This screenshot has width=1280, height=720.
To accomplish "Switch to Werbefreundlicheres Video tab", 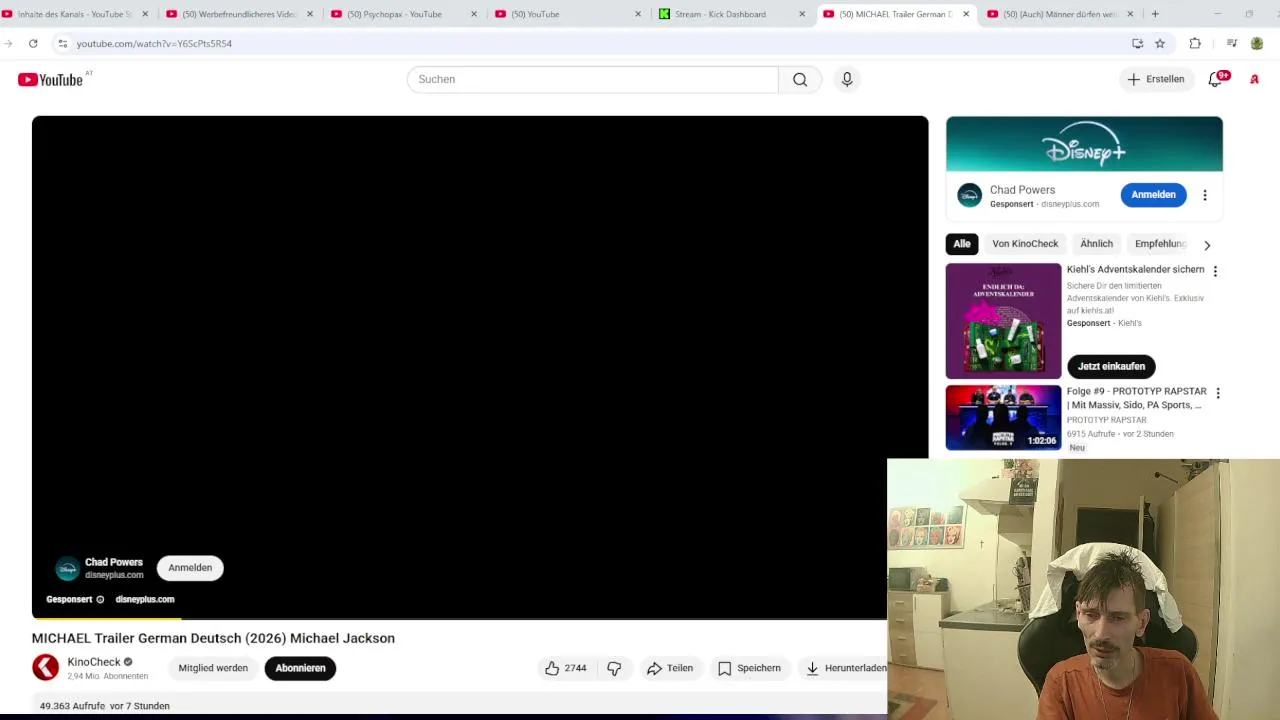I will 240,14.
